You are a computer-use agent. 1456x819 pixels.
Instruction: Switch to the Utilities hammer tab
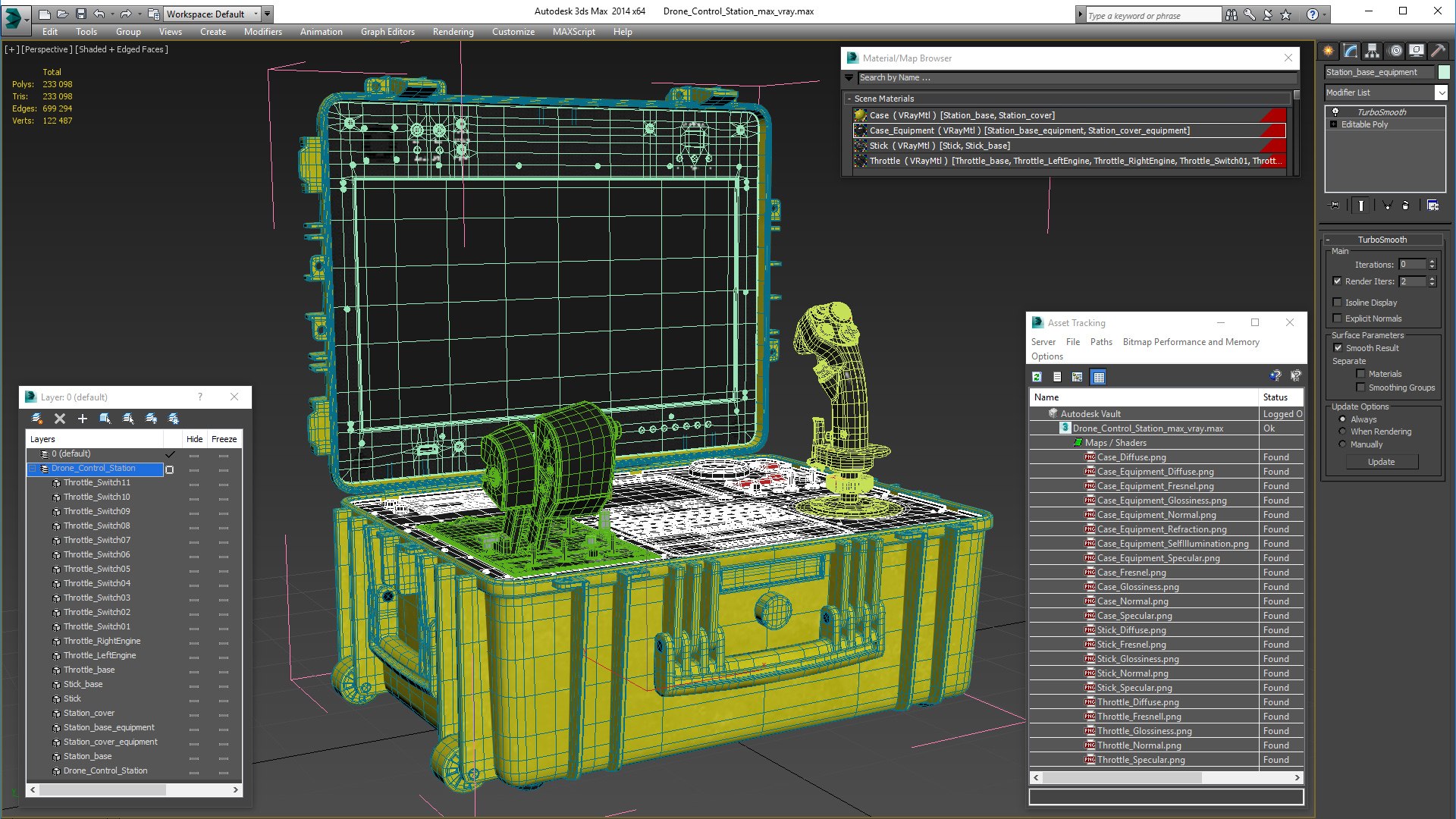1438,51
